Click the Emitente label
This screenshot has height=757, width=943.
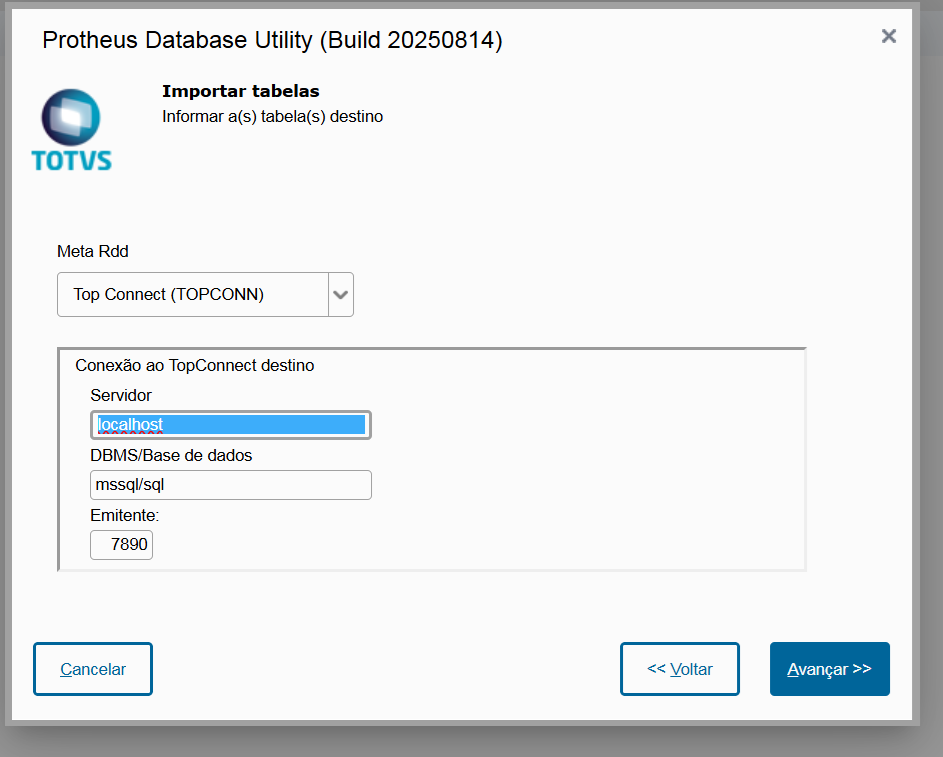pos(125,515)
